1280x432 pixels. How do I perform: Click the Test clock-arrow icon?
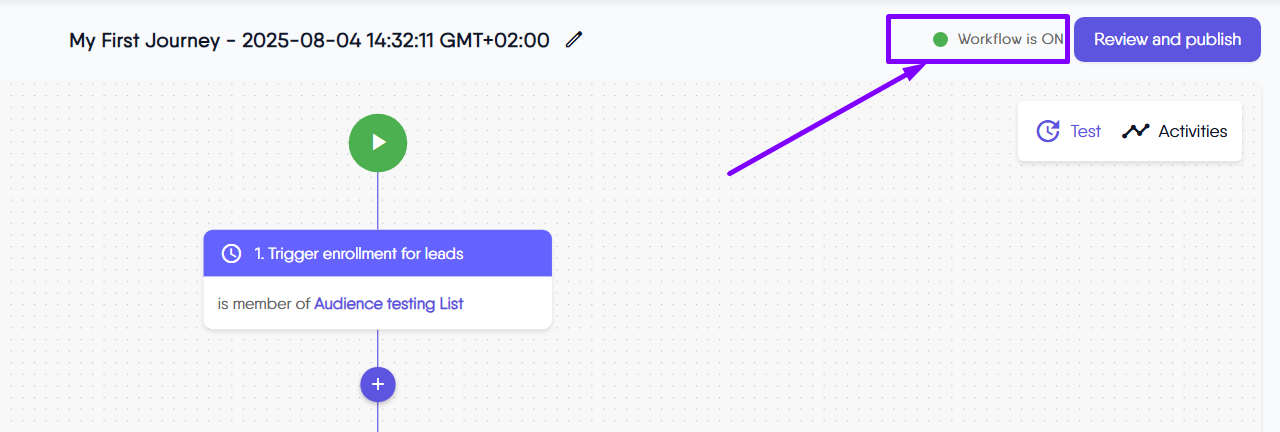[1048, 131]
